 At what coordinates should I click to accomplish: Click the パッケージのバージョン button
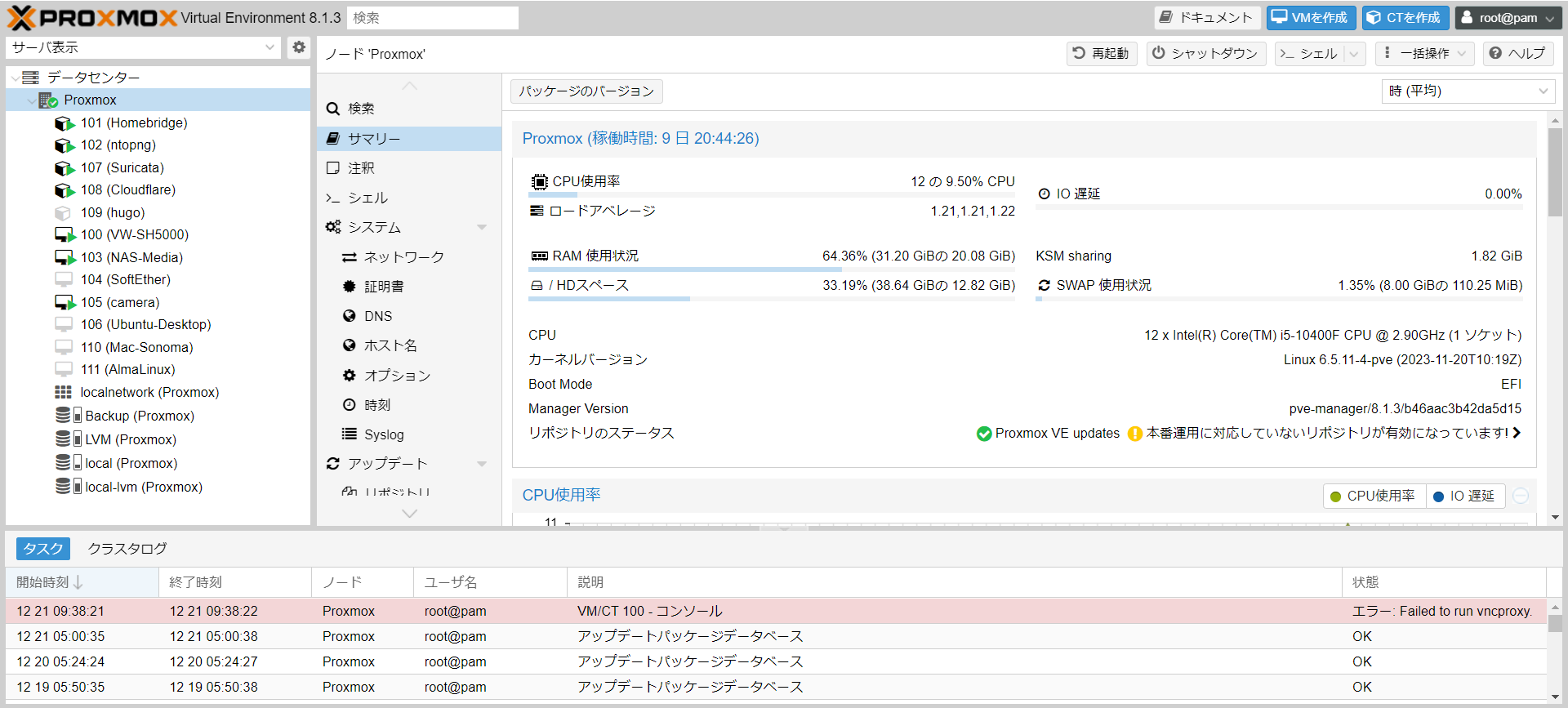(x=586, y=91)
